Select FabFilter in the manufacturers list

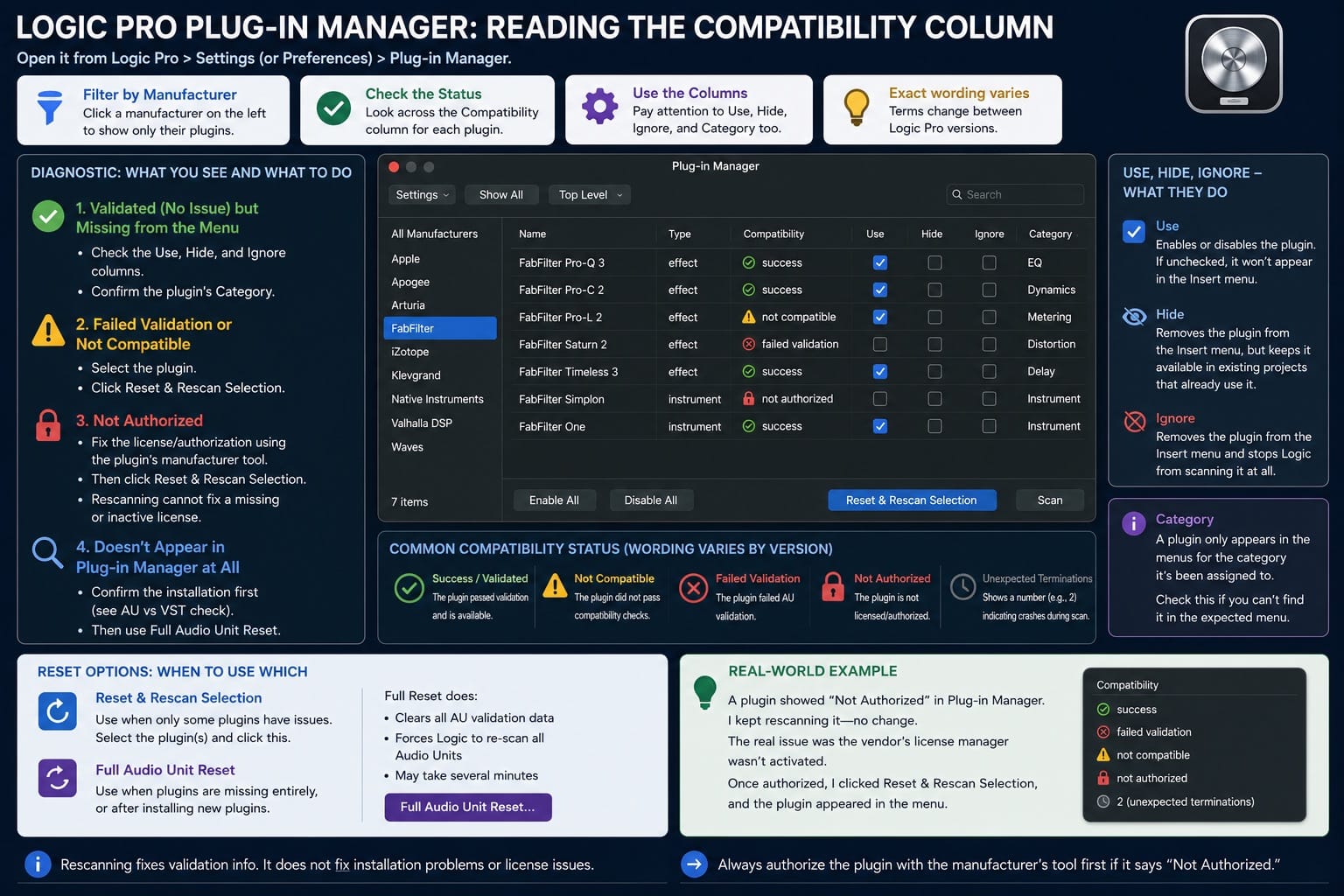440,328
